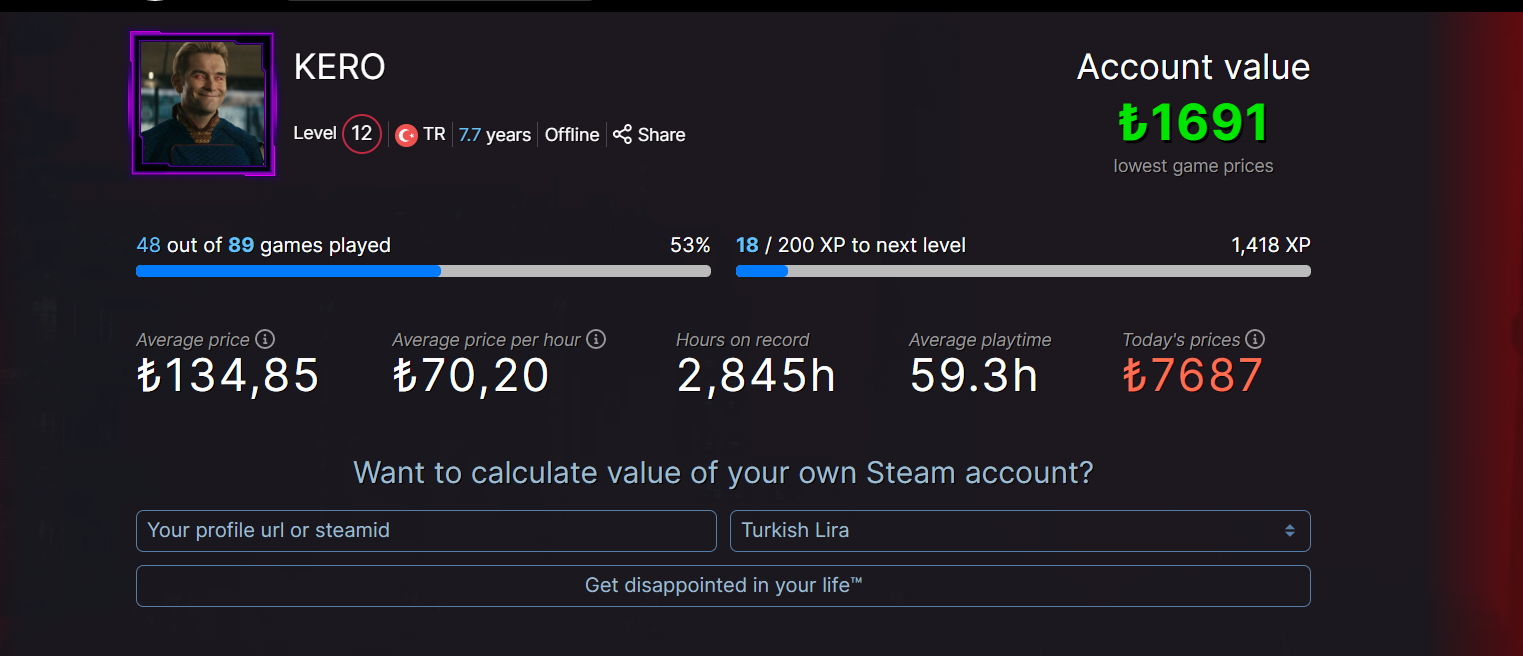This screenshot has width=1523, height=656.
Task: Click info icon beside Average price per hour
Action: coord(596,339)
